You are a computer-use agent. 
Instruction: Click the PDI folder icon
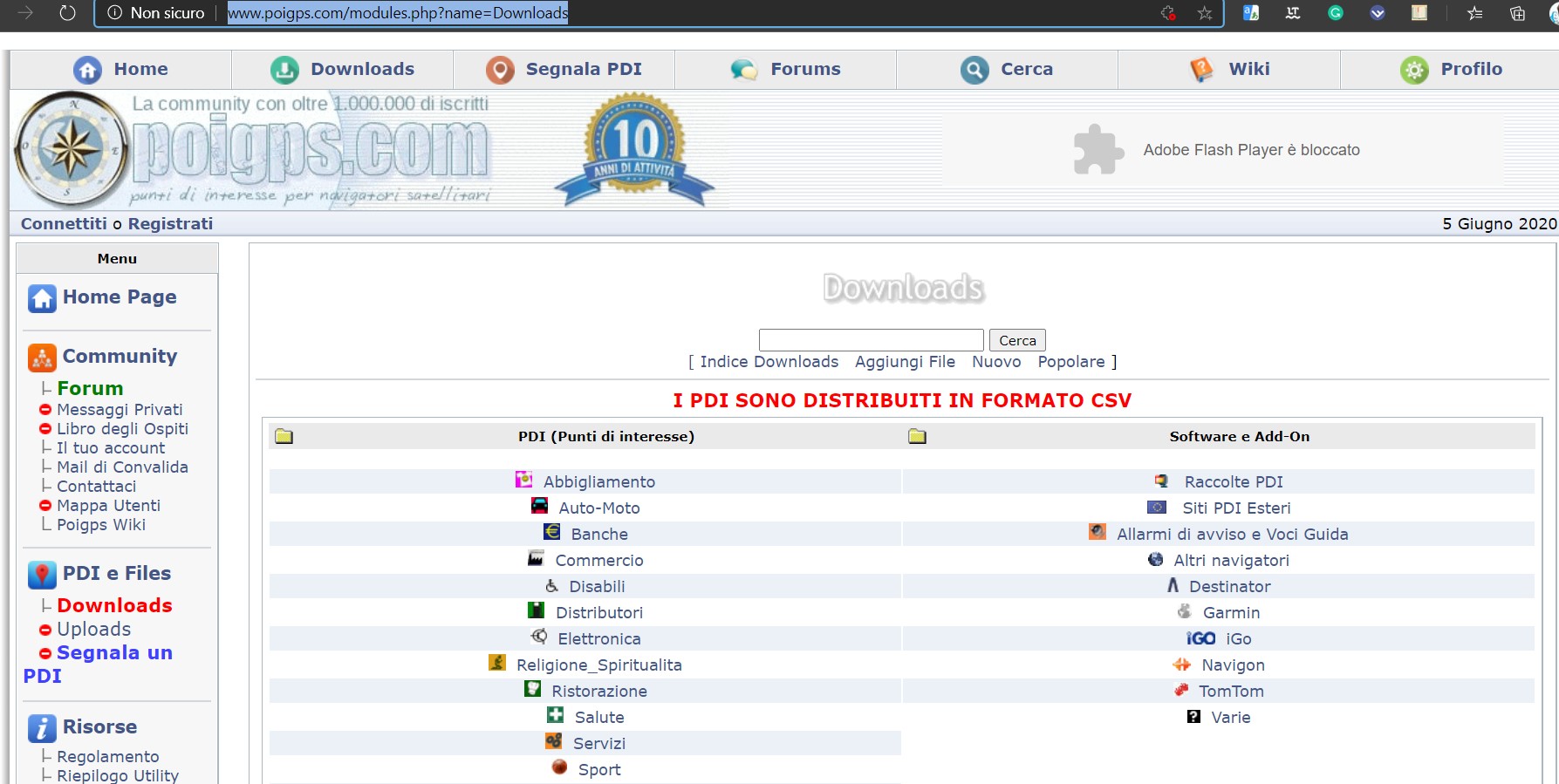284,436
